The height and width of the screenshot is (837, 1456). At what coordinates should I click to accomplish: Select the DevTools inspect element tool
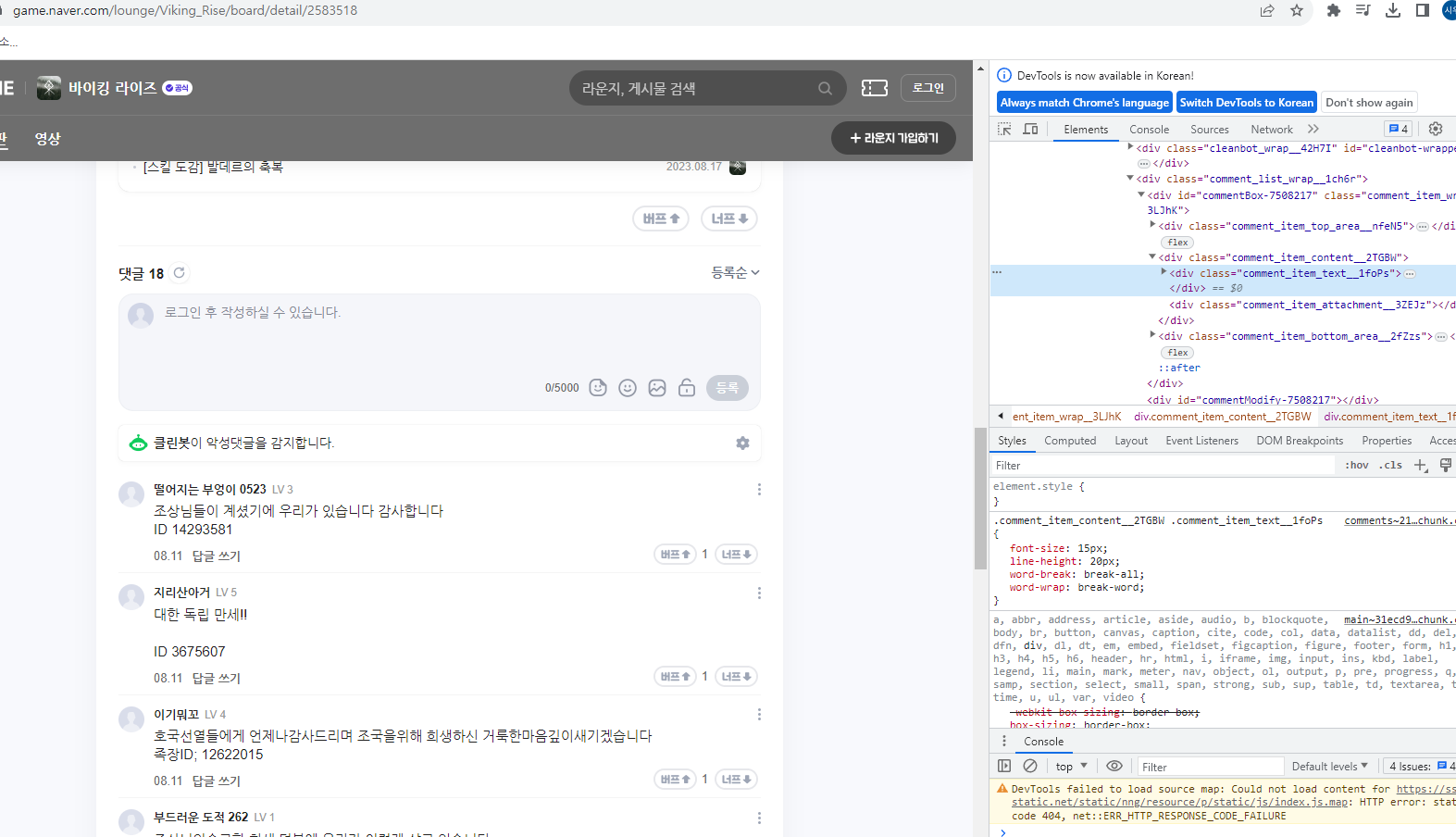[1004, 130]
